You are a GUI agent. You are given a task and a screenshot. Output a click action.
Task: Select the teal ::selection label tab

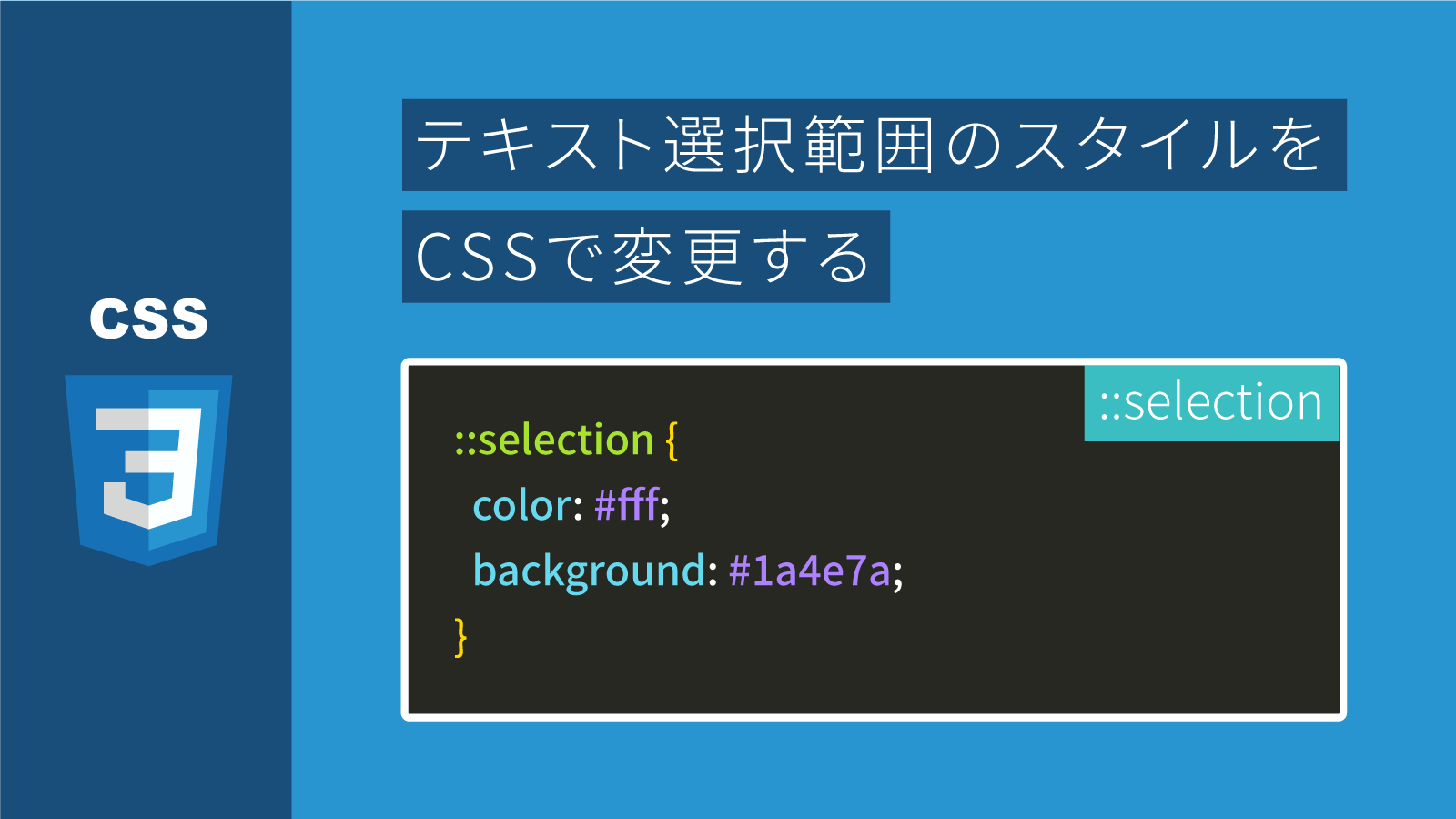(1210, 402)
